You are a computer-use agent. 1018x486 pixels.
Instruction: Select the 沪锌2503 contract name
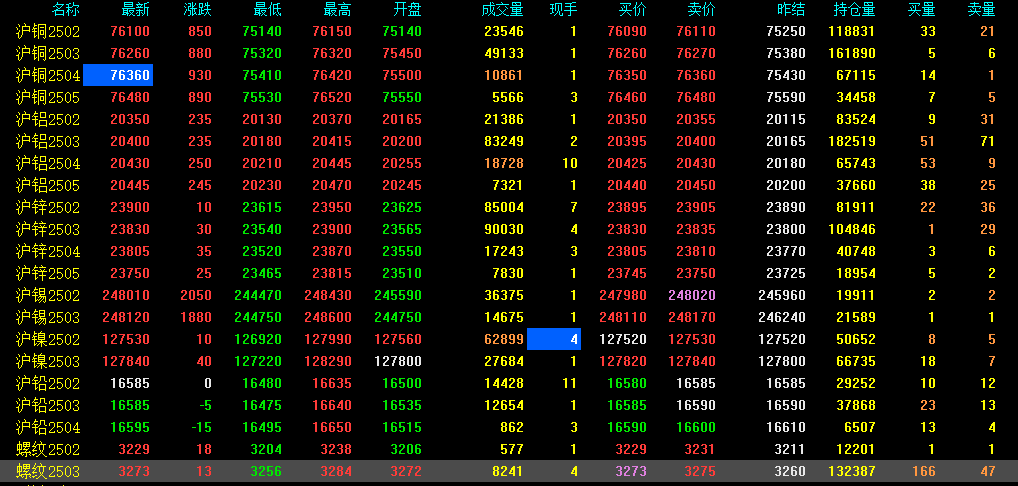click(x=47, y=230)
